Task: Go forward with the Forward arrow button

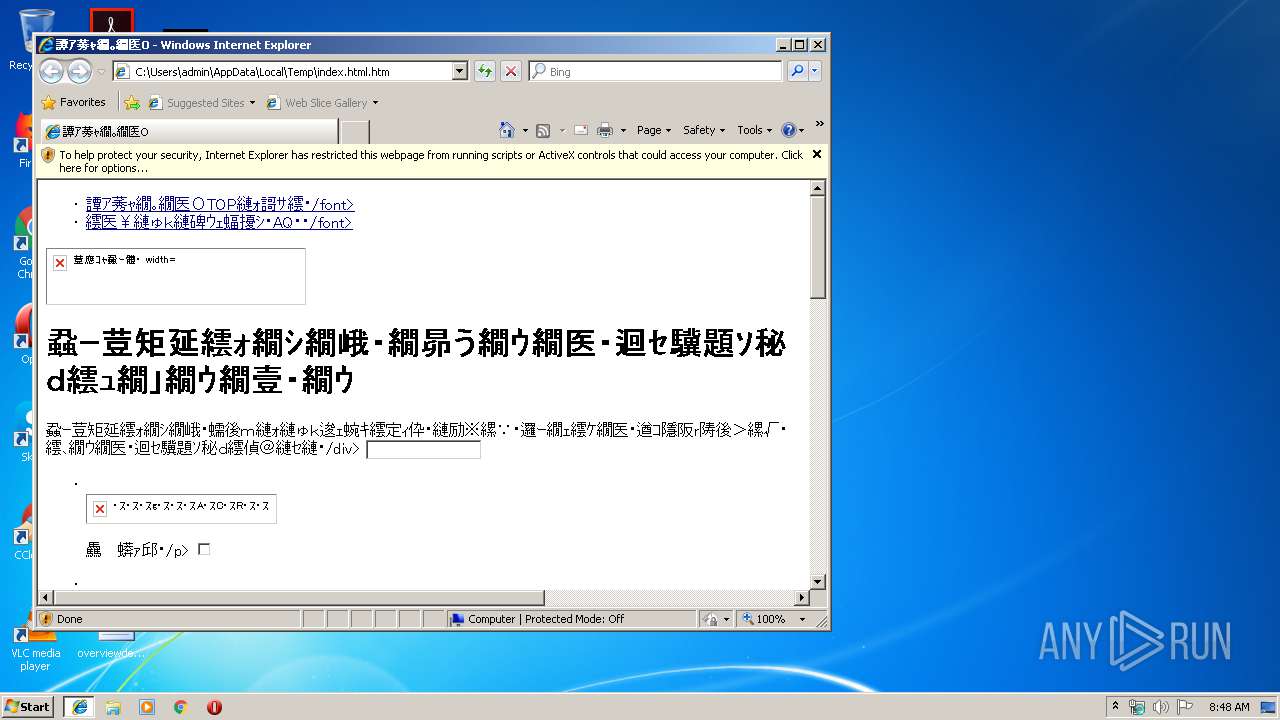Action: 79,71
